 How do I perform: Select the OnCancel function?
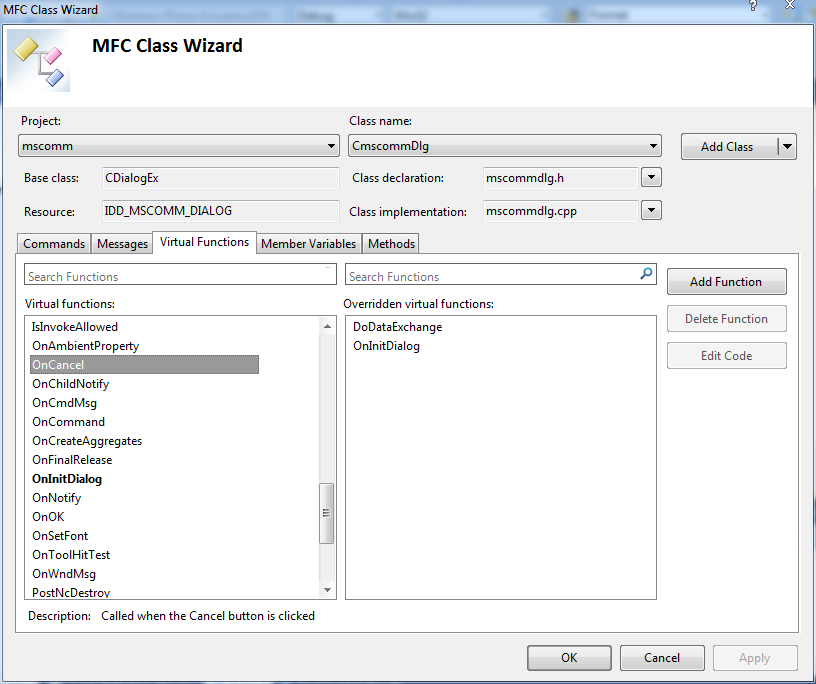pyautogui.click(x=144, y=365)
